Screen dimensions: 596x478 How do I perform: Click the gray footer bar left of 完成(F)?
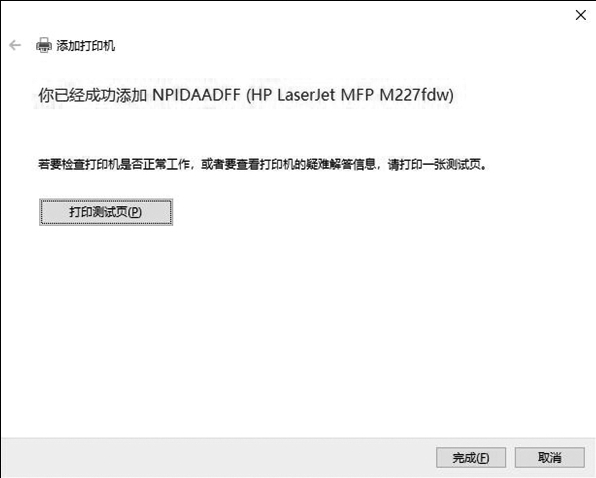click(x=219, y=457)
